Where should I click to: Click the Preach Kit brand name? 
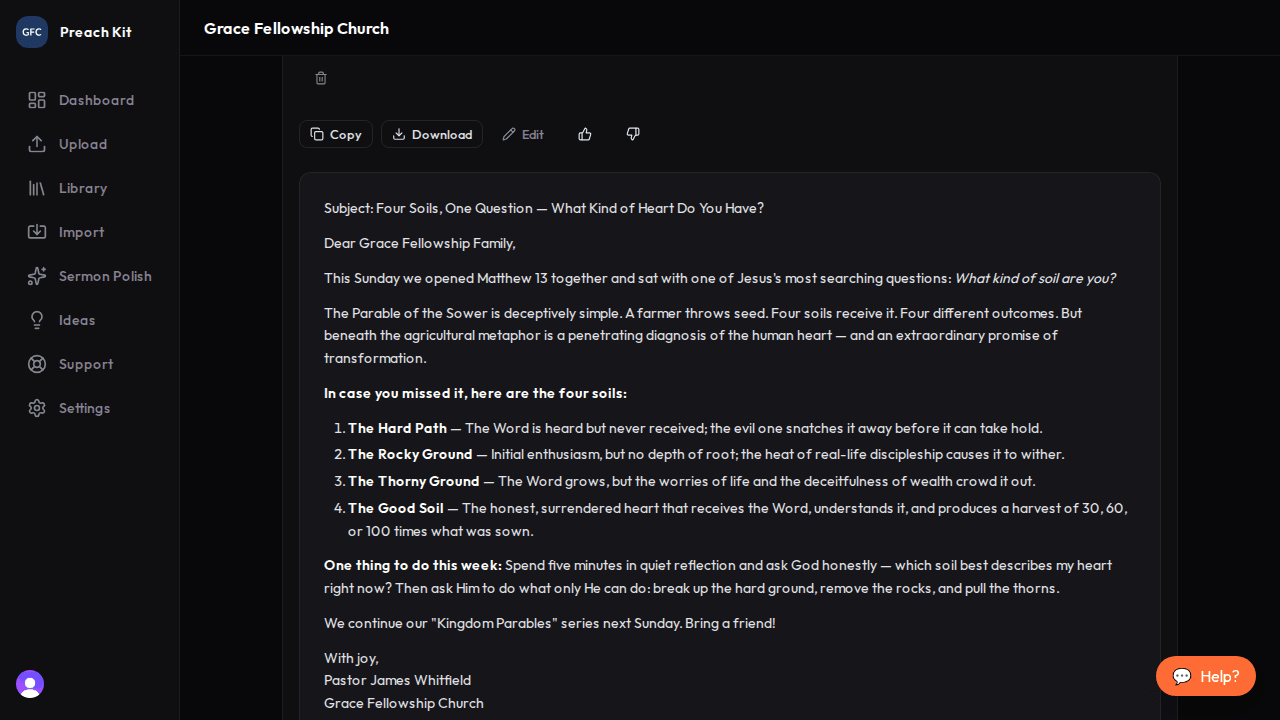(x=95, y=31)
